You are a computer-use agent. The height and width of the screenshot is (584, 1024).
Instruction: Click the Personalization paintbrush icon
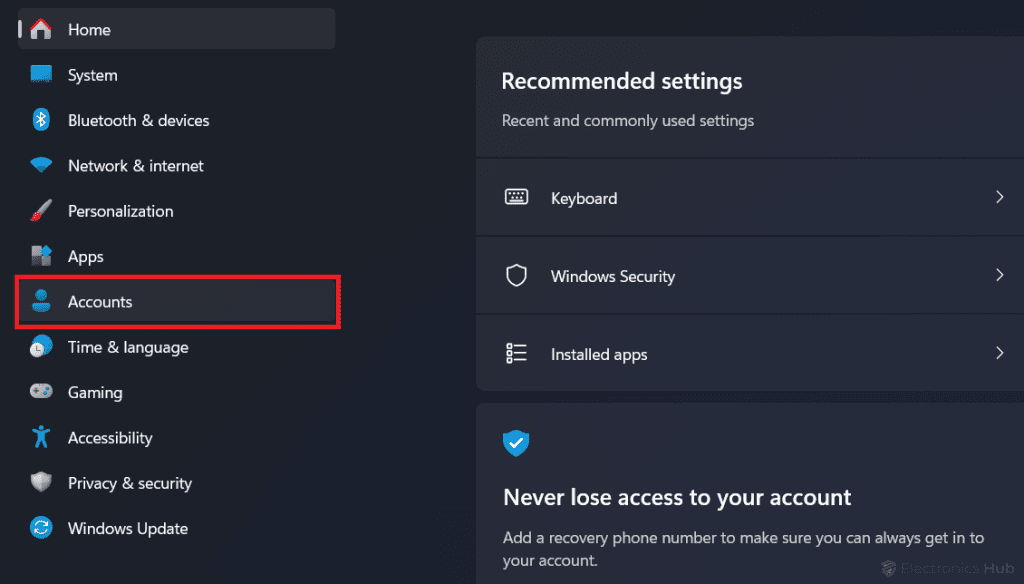coord(41,211)
